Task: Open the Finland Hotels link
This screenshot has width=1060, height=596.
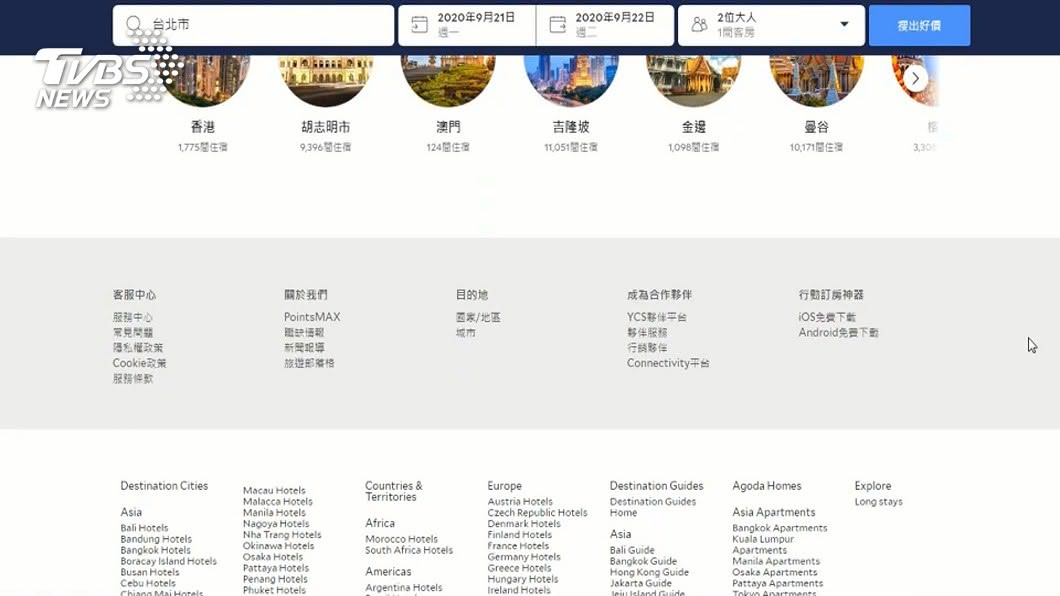Action: coord(520,535)
